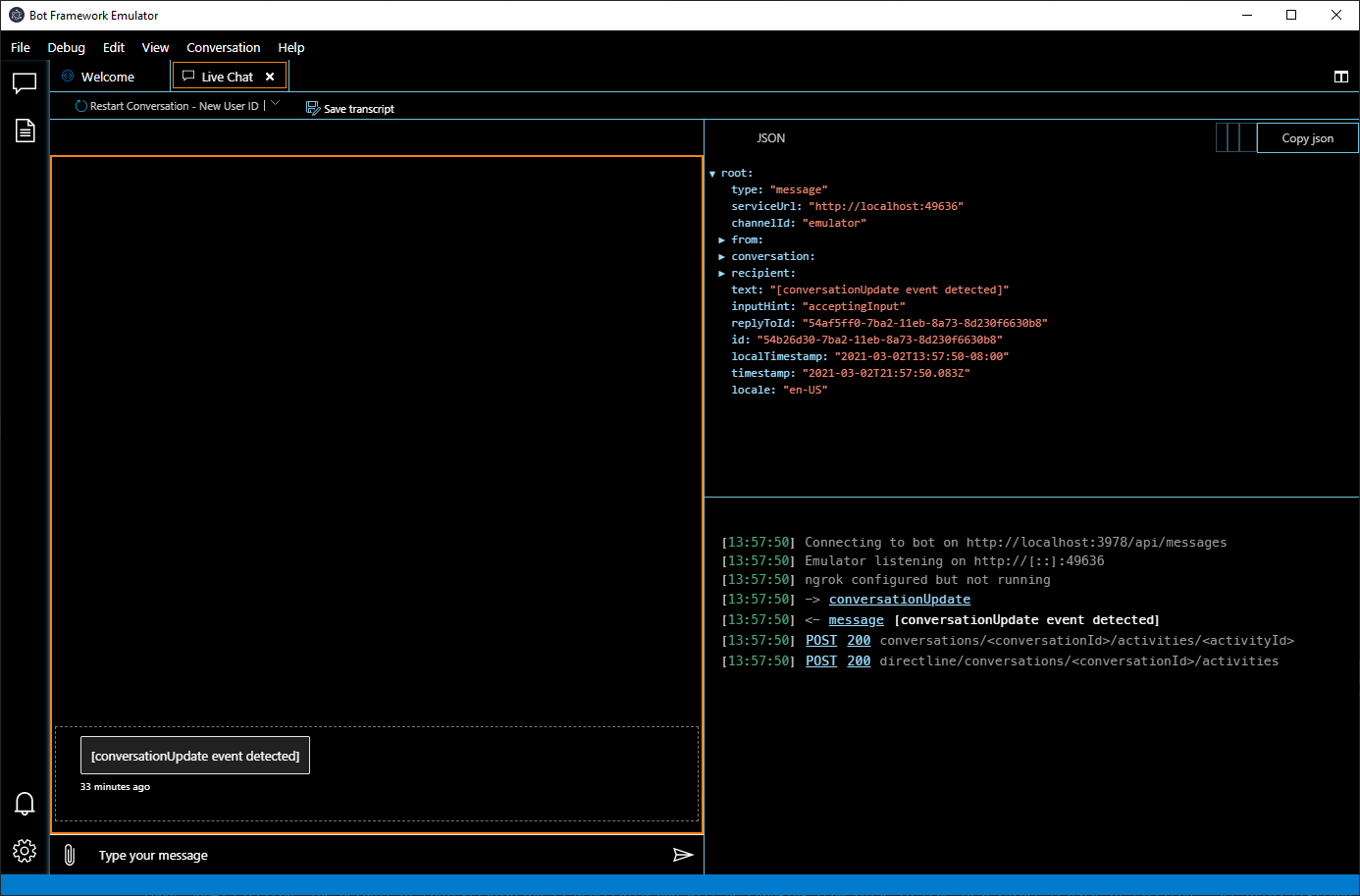The height and width of the screenshot is (896, 1360).
Task: Expand the 'from:' JSON node
Action: (722, 240)
